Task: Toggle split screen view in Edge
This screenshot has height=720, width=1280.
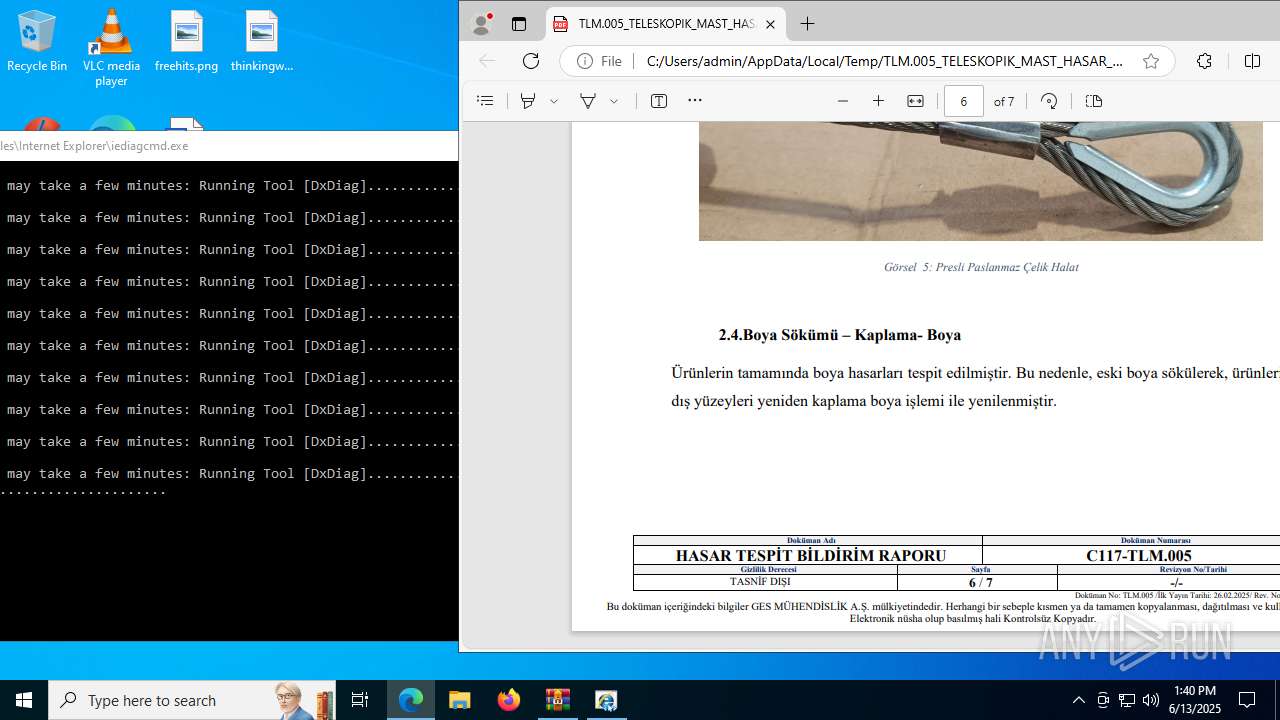Action: pos(1252,61)
